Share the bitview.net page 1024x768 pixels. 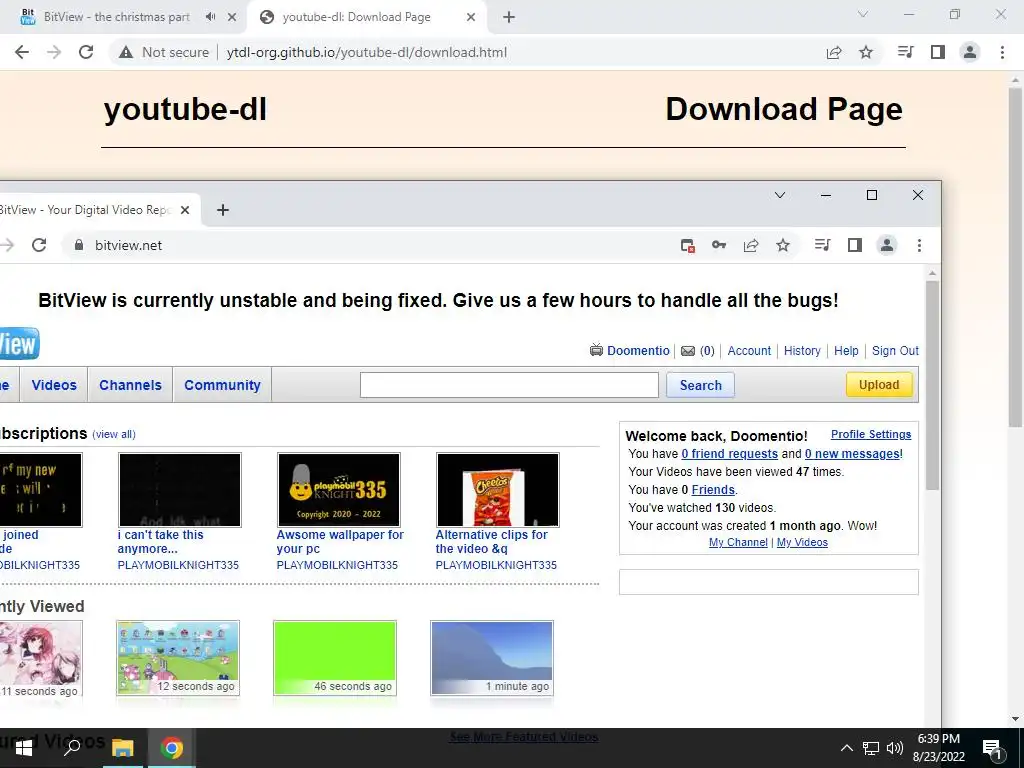coord(751,246)
